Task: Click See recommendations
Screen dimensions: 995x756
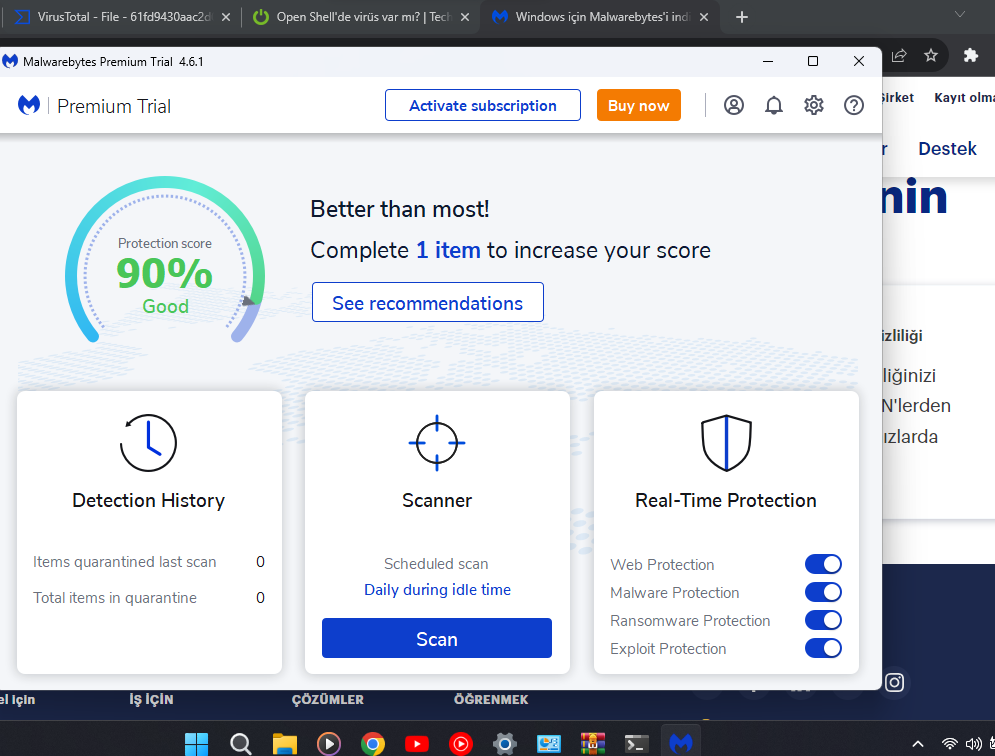Action: click(x=428, y=303)
